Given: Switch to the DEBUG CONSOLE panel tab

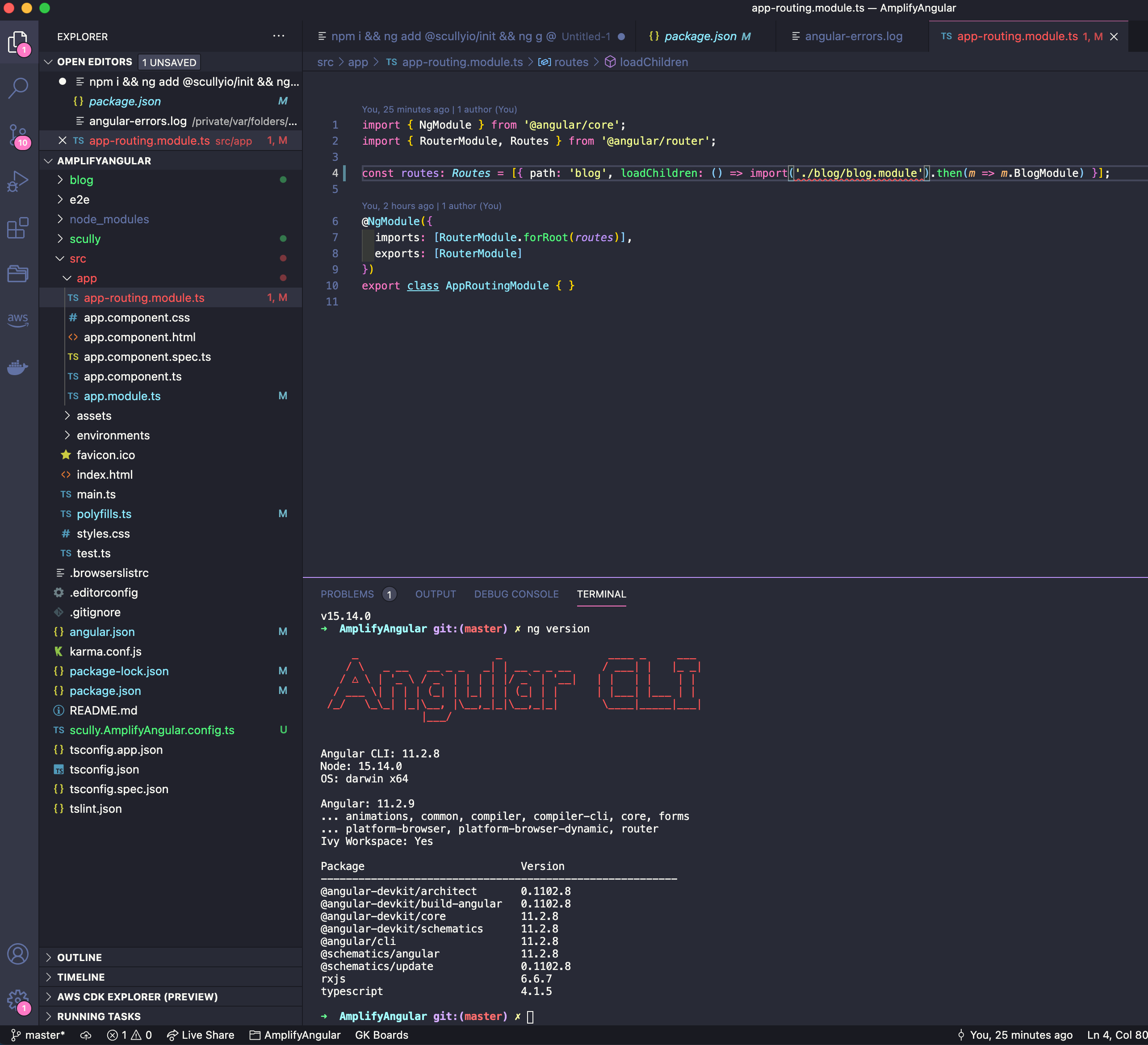Looking at the screenshot, I should [516, 594].
